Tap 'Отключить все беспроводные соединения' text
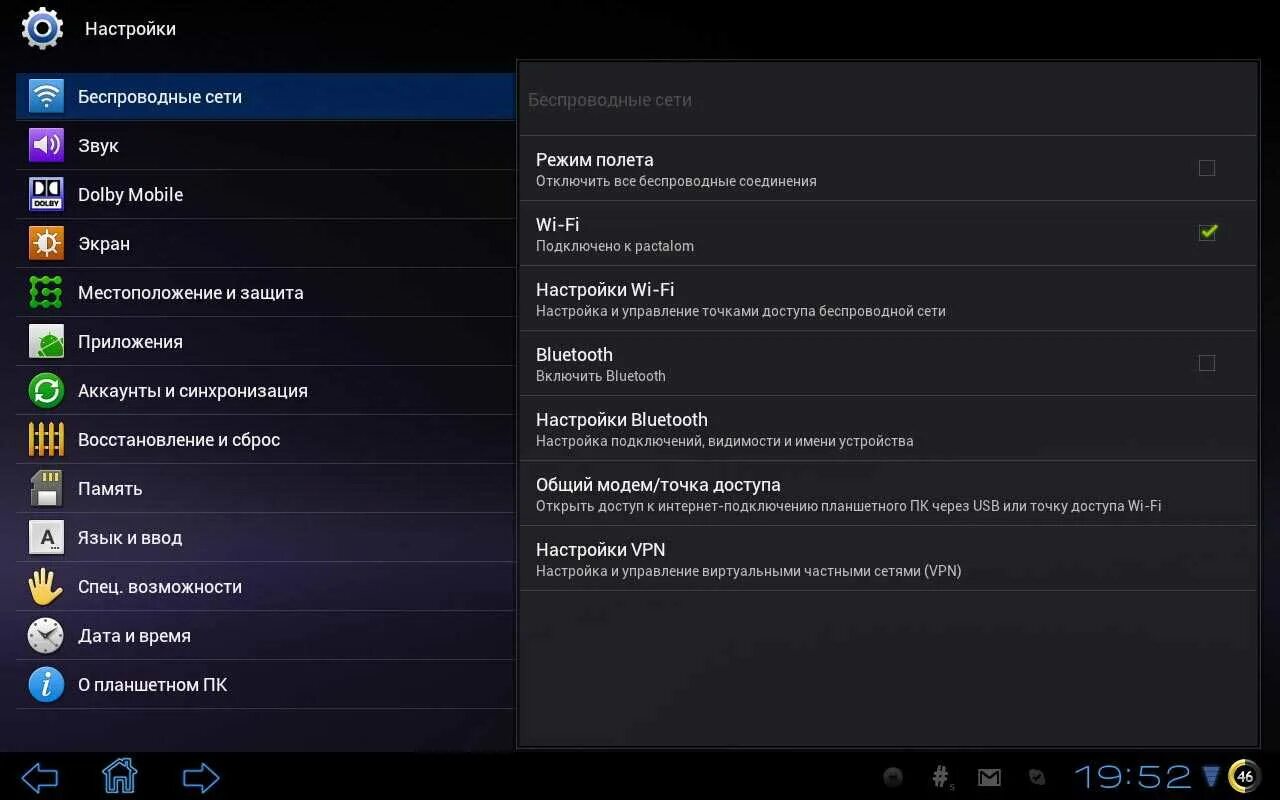1280x800 pixels. tap(676, 181)
